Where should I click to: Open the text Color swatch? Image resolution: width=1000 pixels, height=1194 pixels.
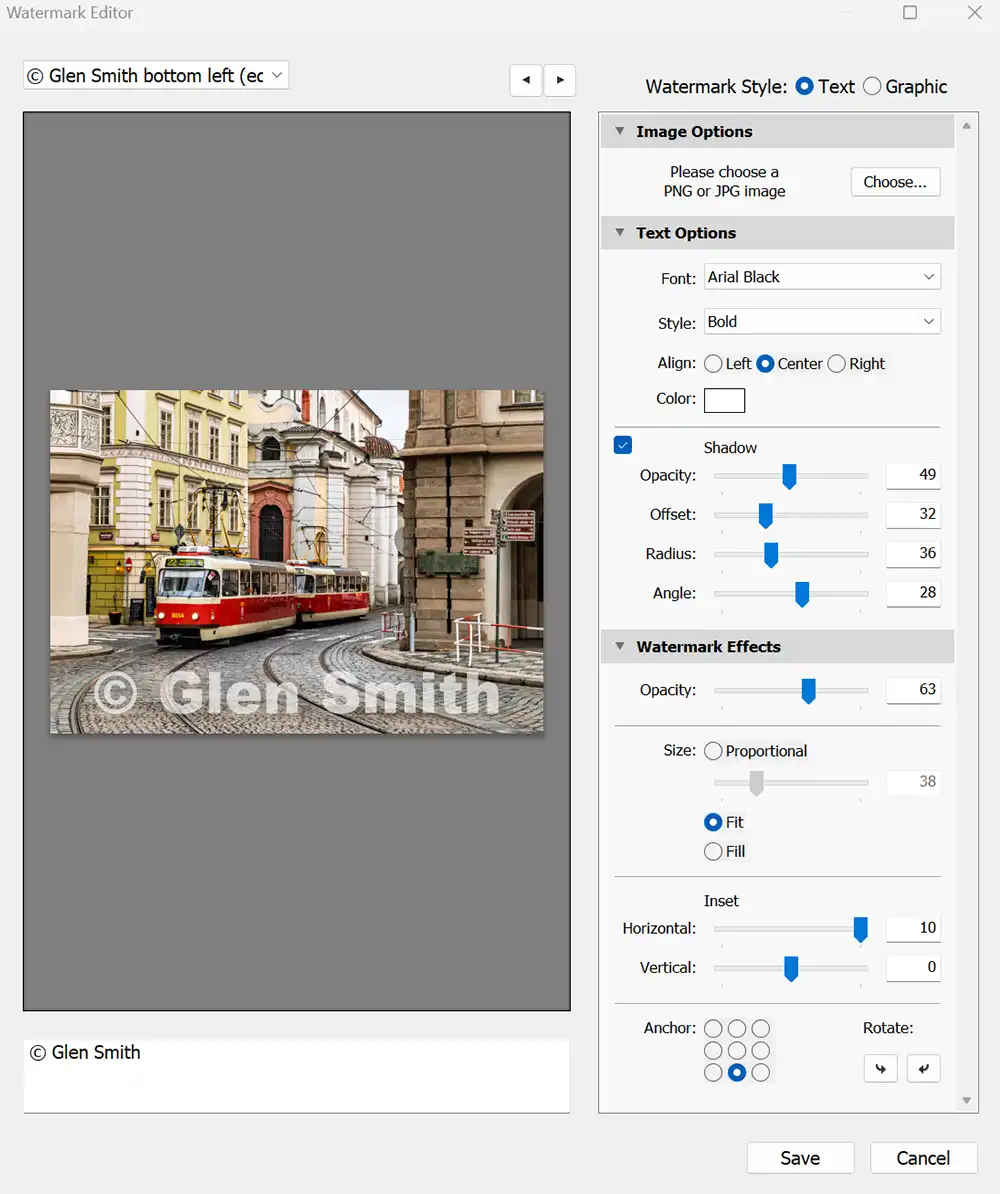click(724, 400)
